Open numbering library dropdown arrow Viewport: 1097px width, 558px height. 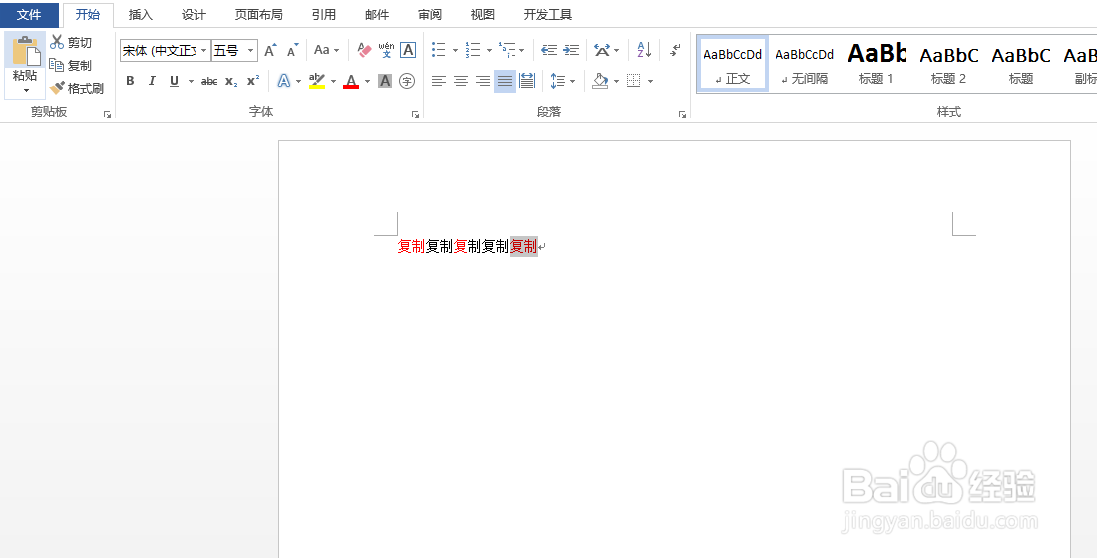click(489, 50)
